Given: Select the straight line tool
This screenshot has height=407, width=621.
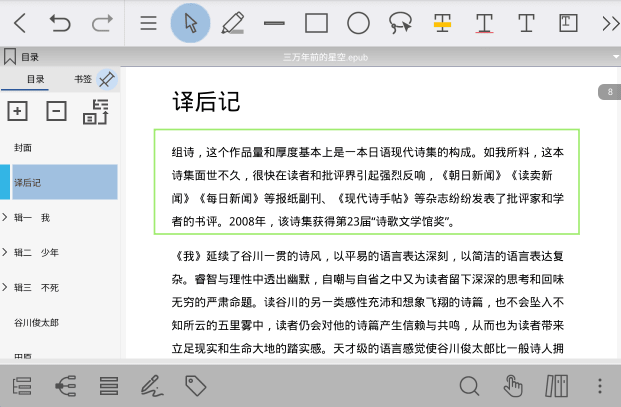Looking at the screenshot, I should coord(274,23).
